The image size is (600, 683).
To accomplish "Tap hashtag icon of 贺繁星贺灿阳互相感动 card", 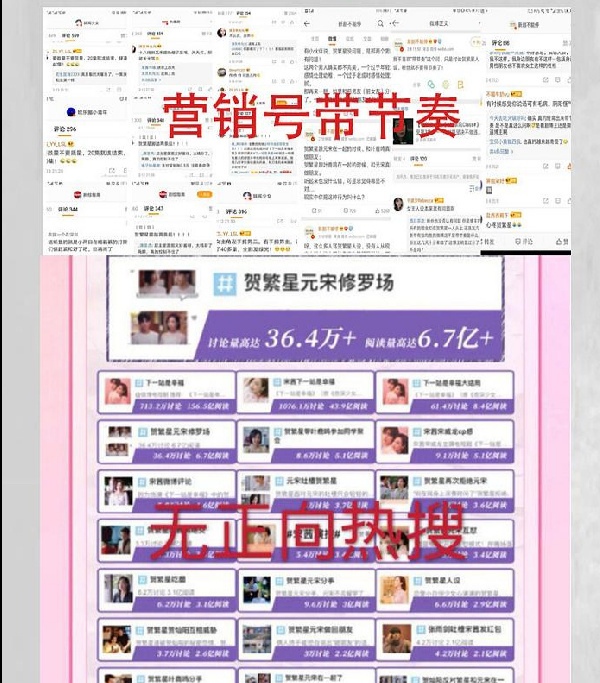I will coord(140,630).
